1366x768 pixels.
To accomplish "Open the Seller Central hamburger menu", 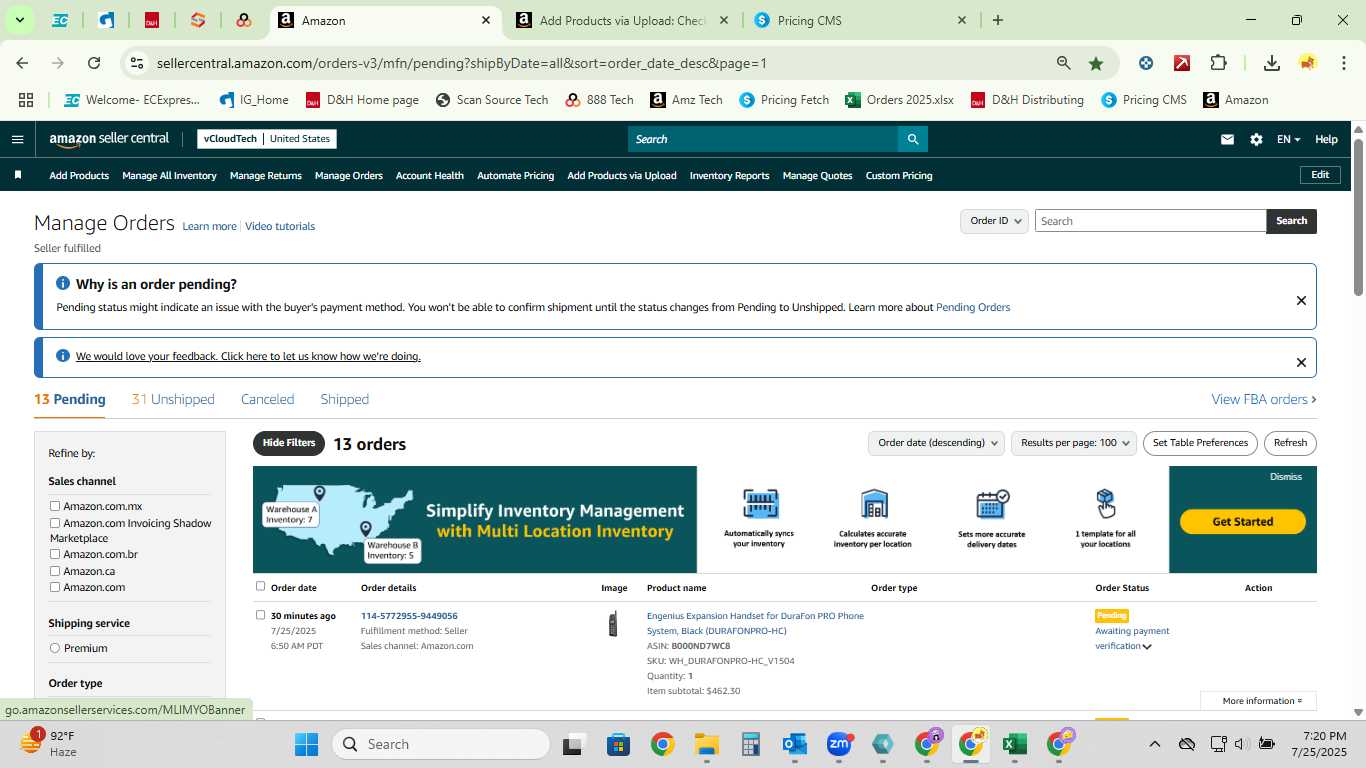I will coord(17,139).
